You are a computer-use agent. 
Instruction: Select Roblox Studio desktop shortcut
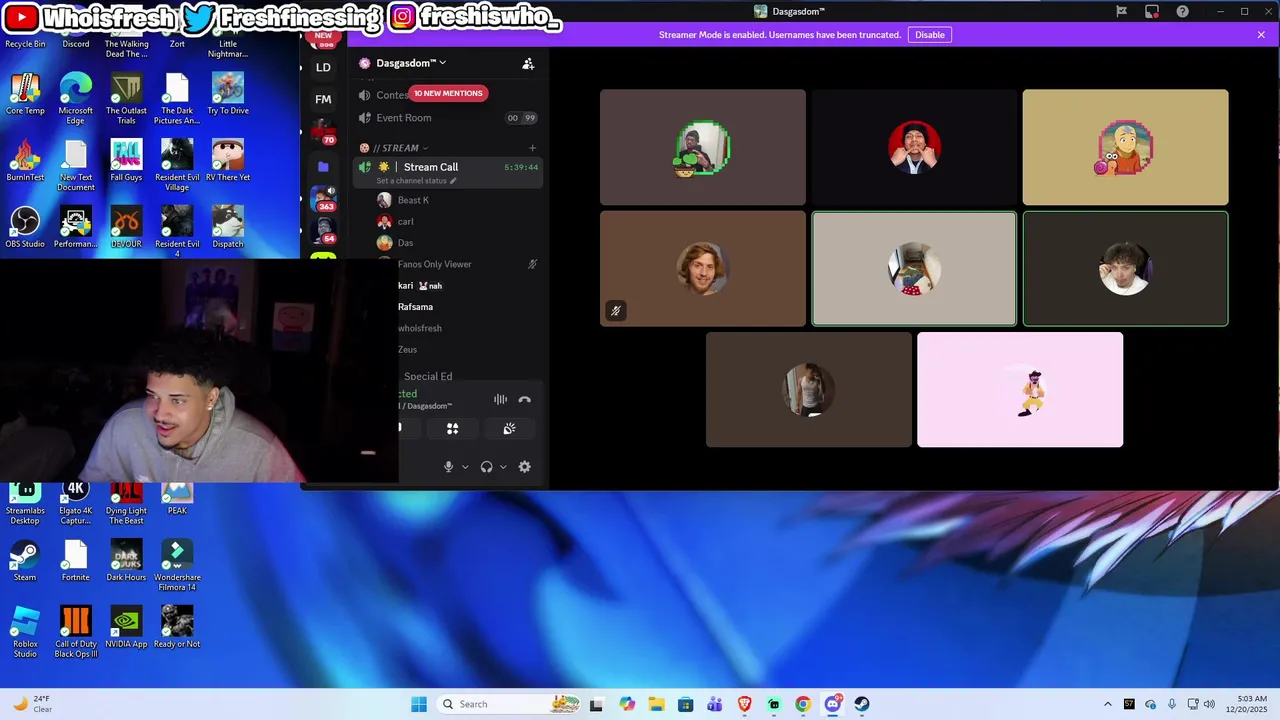(25, 632)
